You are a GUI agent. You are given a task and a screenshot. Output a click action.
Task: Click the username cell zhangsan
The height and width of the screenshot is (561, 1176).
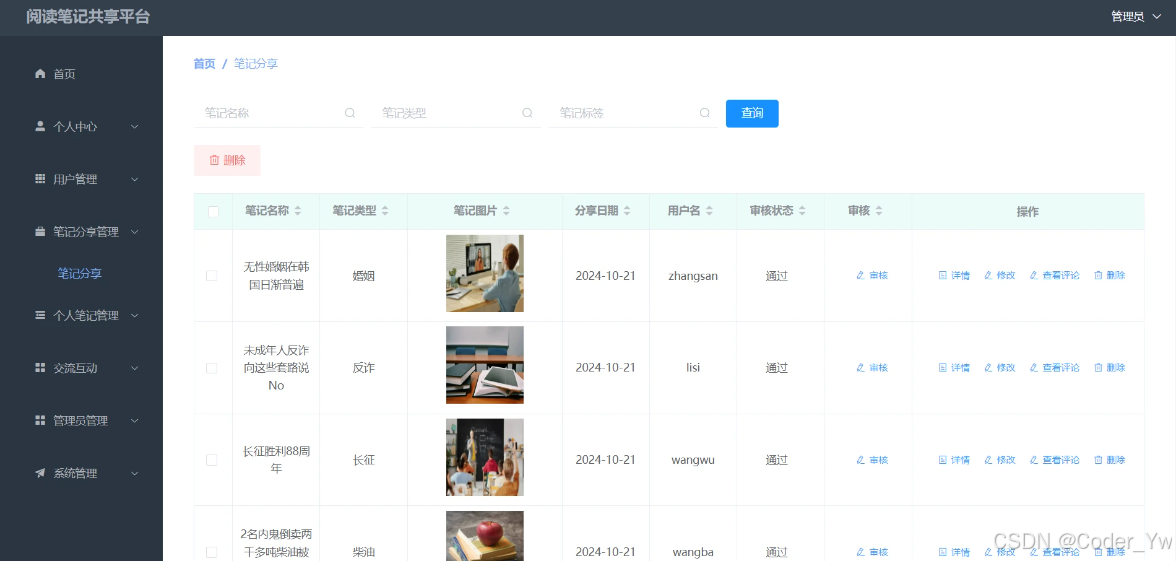[693, 275]
